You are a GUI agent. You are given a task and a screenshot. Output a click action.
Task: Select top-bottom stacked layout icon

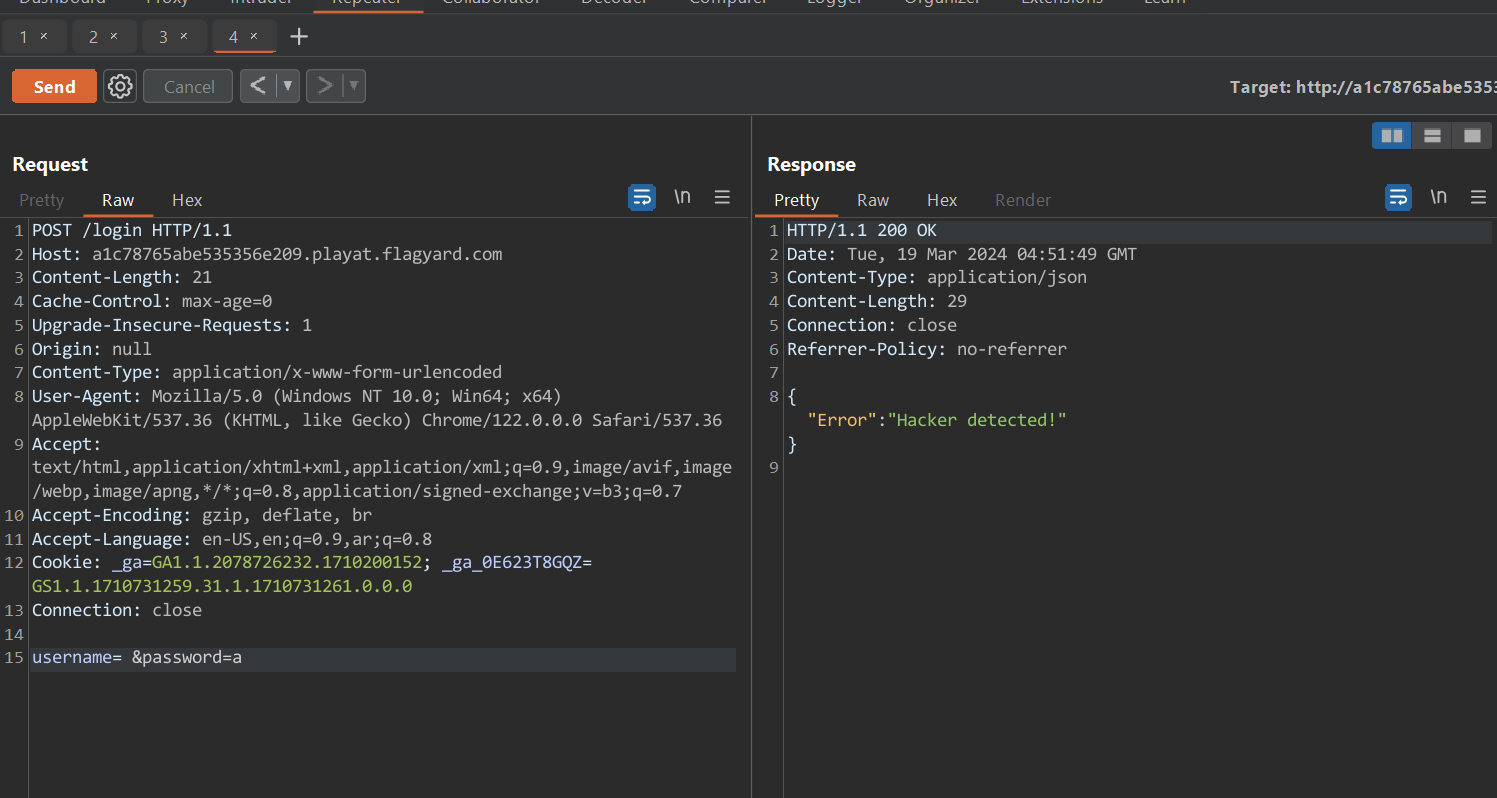[x=1431, y=136]
